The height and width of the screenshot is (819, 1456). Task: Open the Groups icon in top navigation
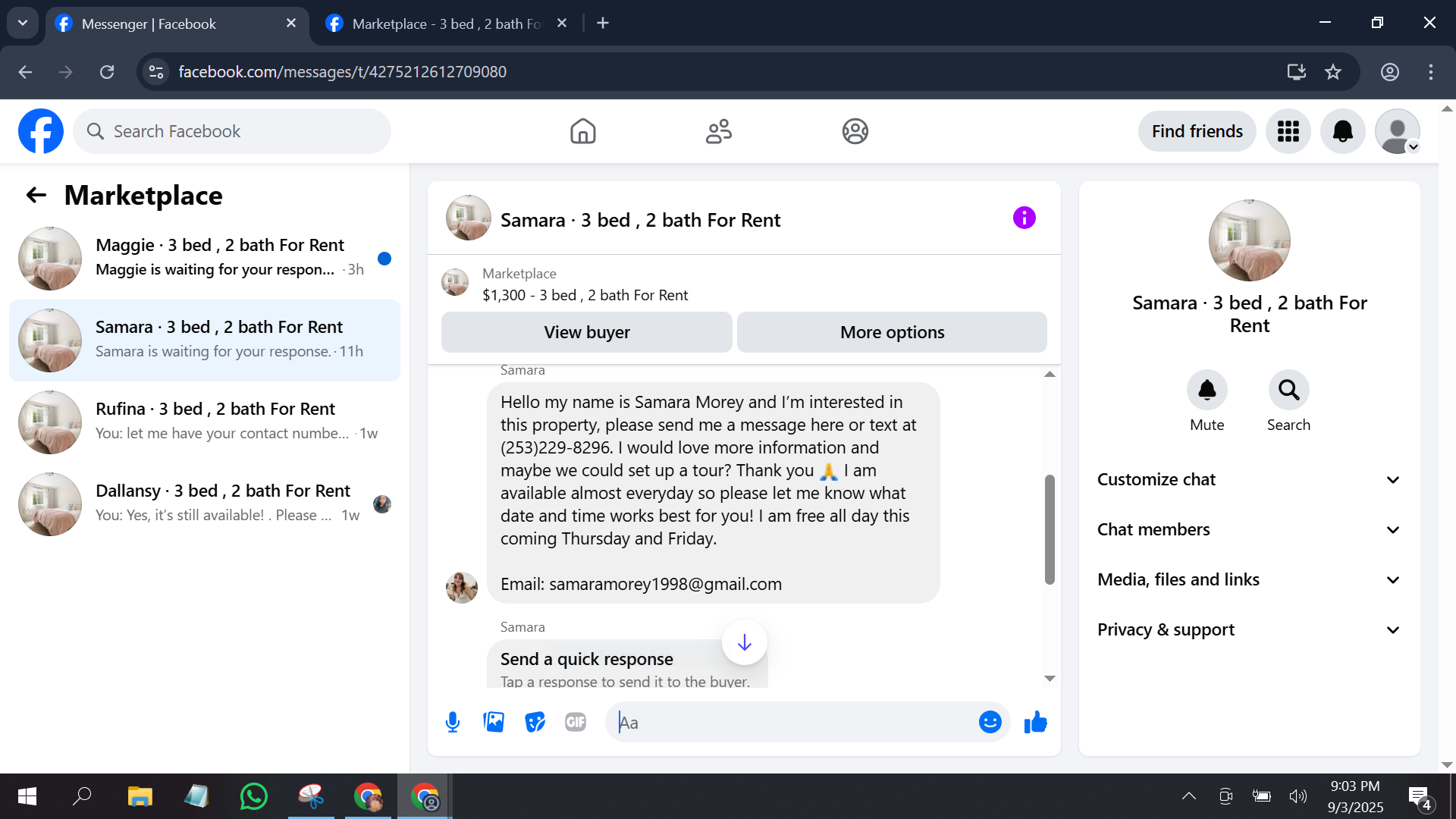855,131
